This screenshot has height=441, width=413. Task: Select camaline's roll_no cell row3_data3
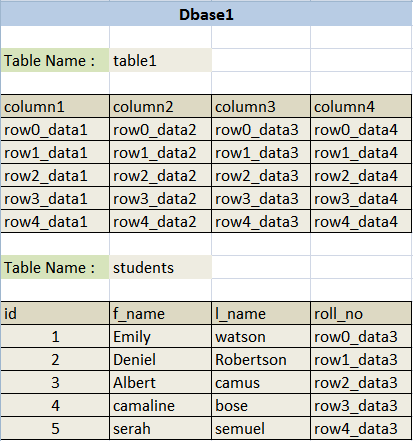tap(361, 405)
